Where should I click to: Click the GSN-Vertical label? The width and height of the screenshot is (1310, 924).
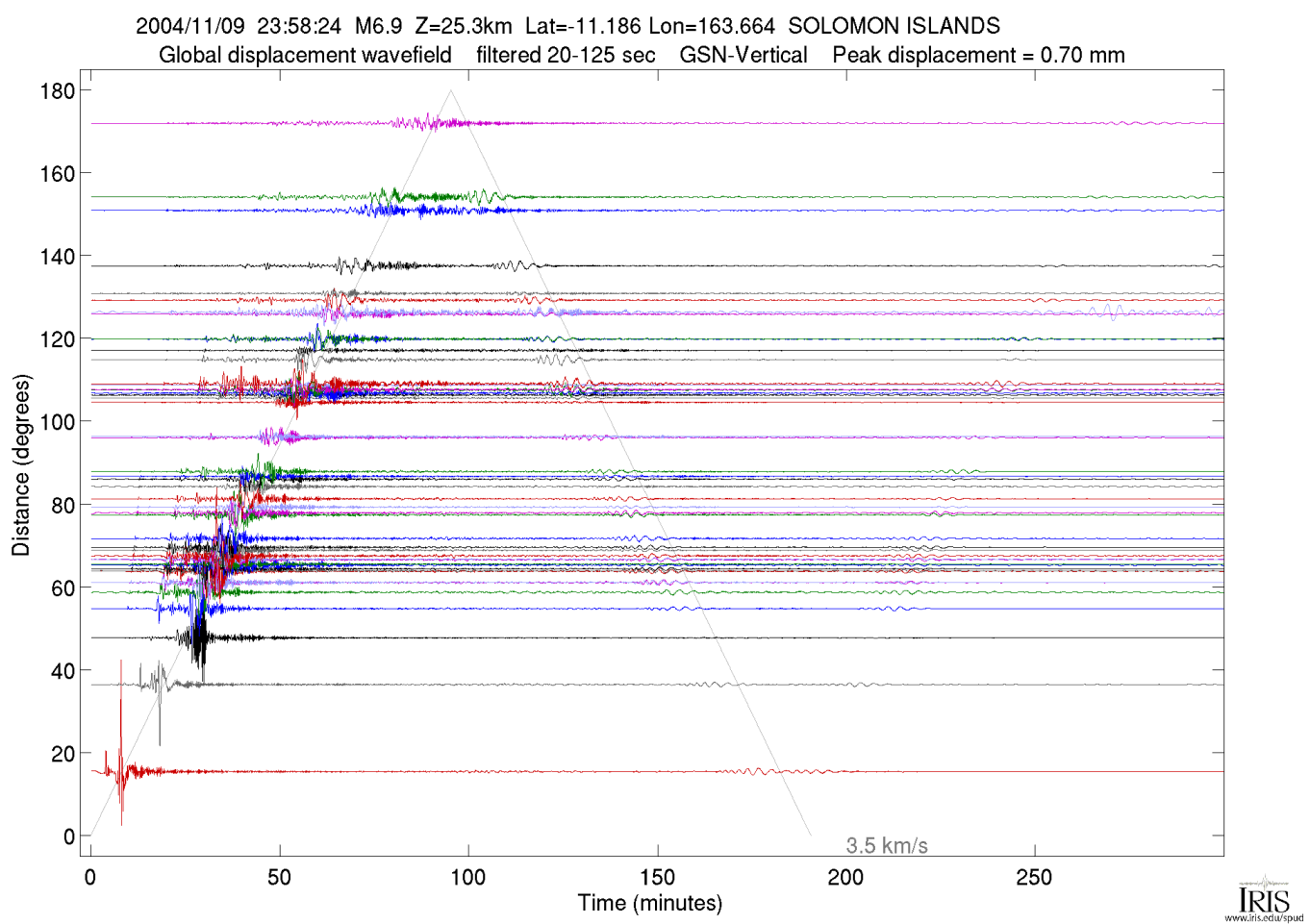tap(743, 55)
